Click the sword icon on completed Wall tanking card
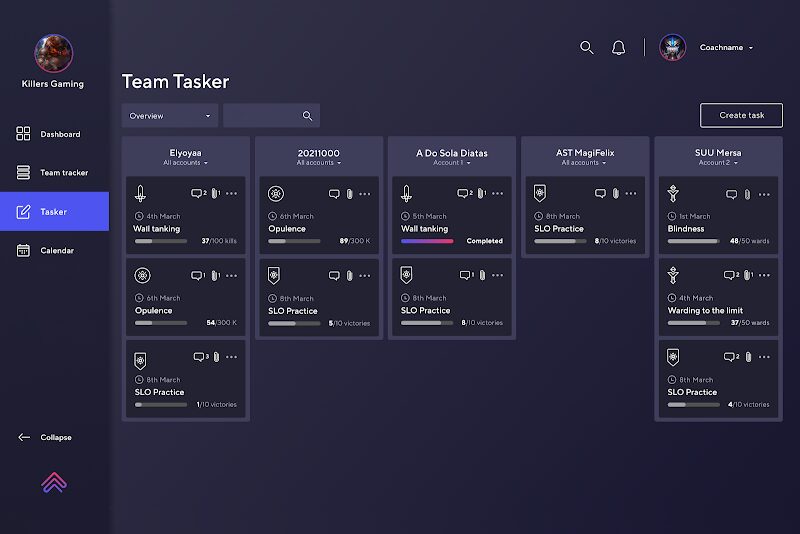The width and height of the screenshot is (800, 534). point(407,193)
